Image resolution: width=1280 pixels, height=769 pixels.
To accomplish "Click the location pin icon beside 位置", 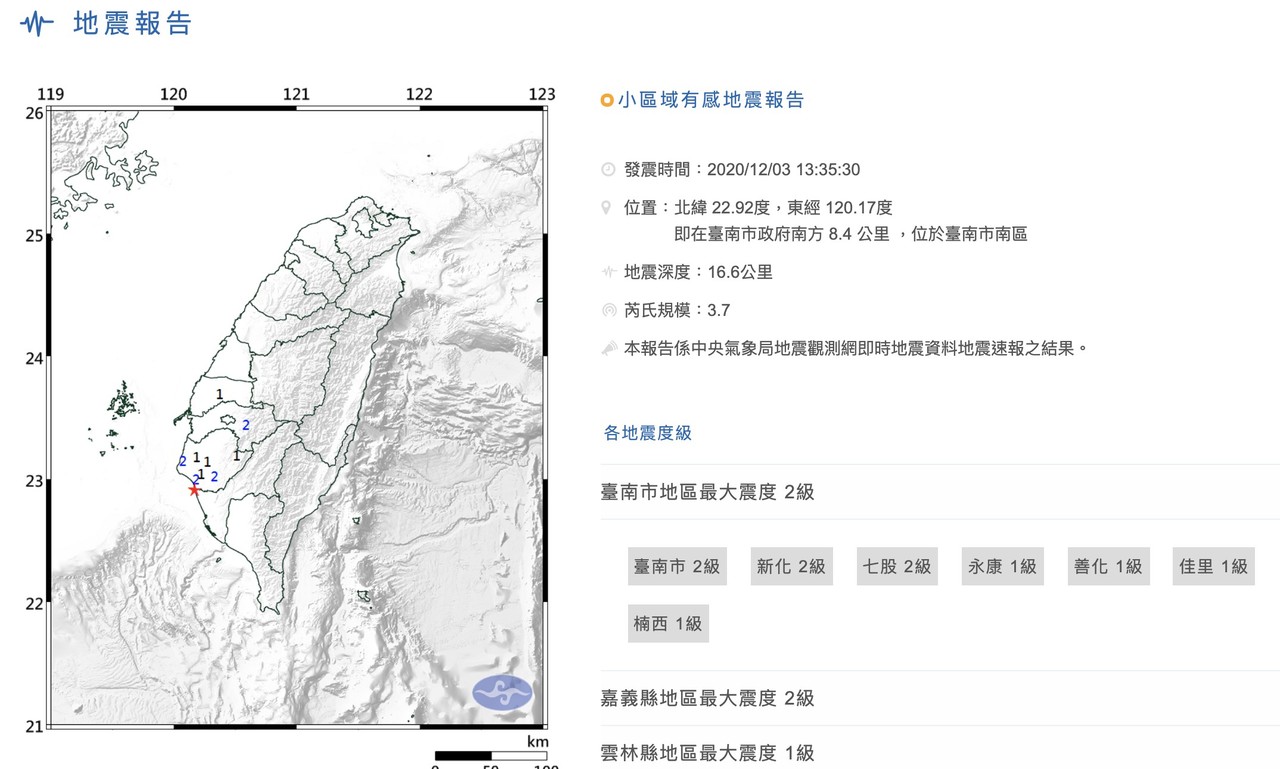I will (607, 208).
